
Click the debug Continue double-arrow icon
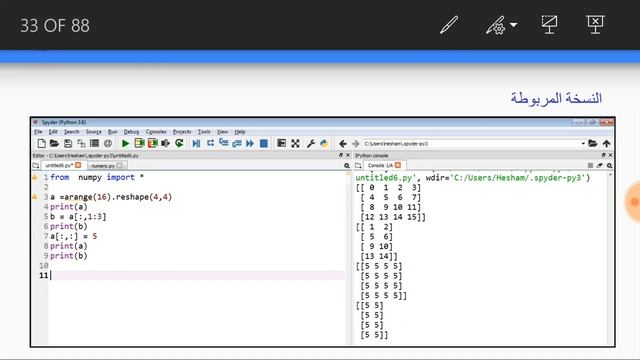250,143
